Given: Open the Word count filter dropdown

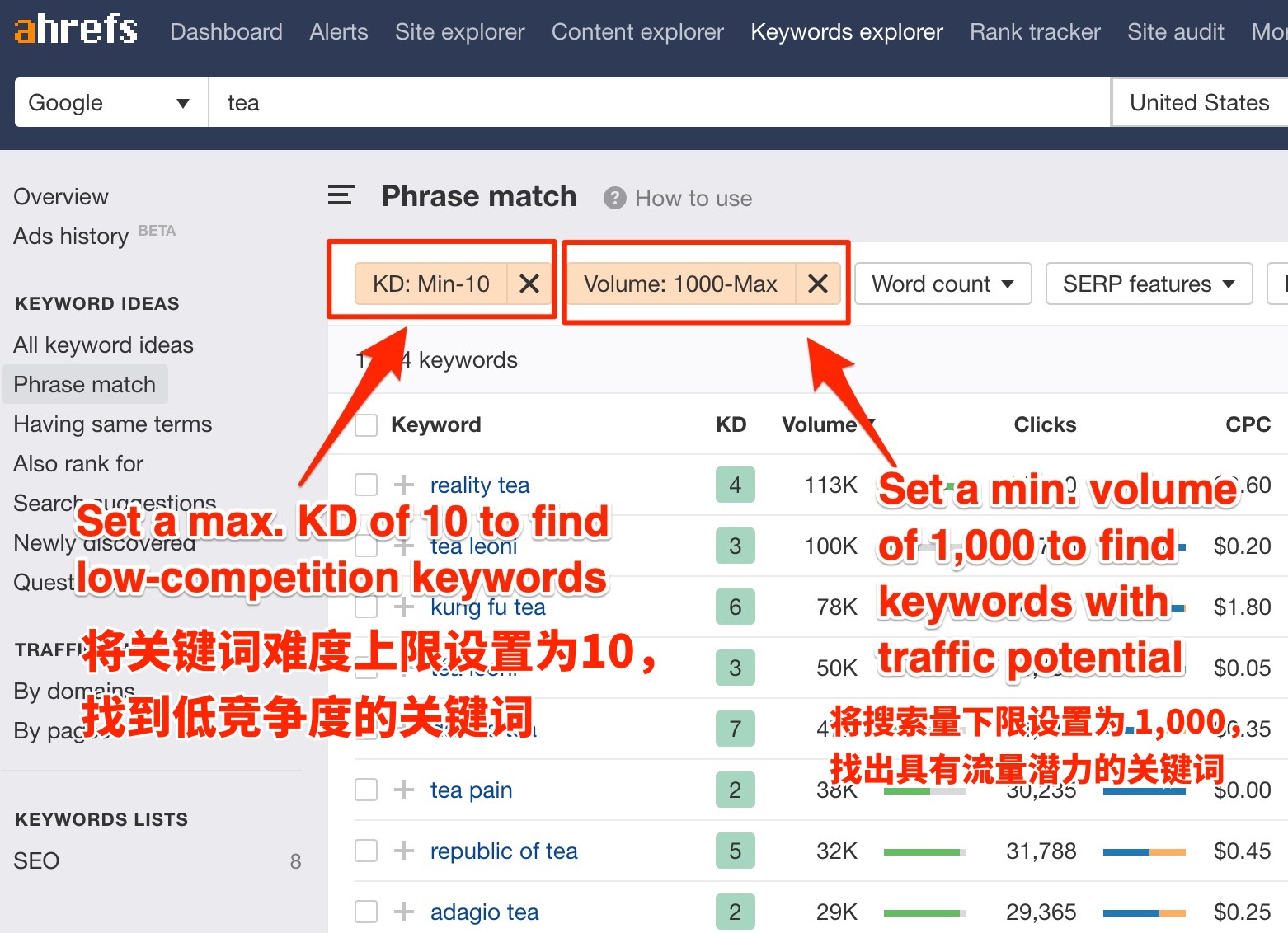Looking at the screenshot, I should pos(942,284).
